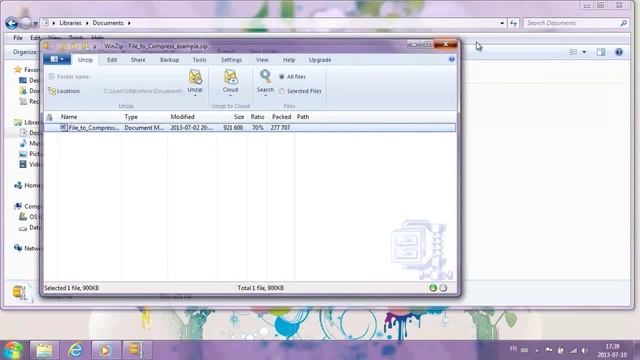Select the All files radio button
Screen dimensions: 640x360
(x=282, y=77)
